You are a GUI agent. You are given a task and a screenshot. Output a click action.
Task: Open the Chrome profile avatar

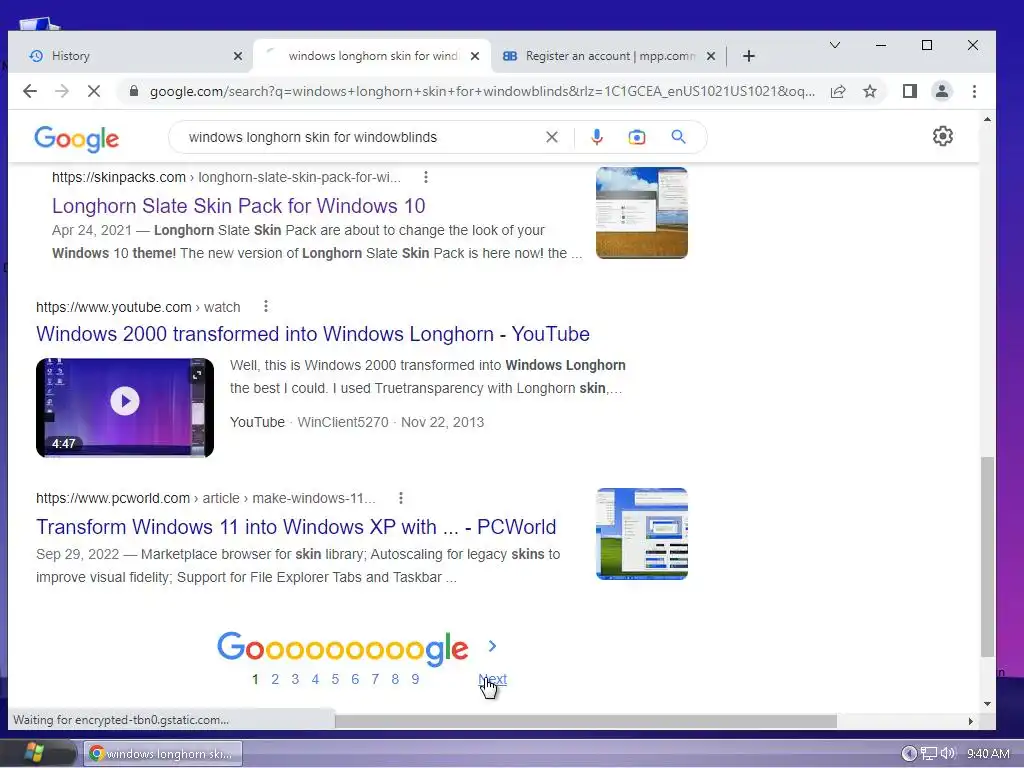point(942,91)
